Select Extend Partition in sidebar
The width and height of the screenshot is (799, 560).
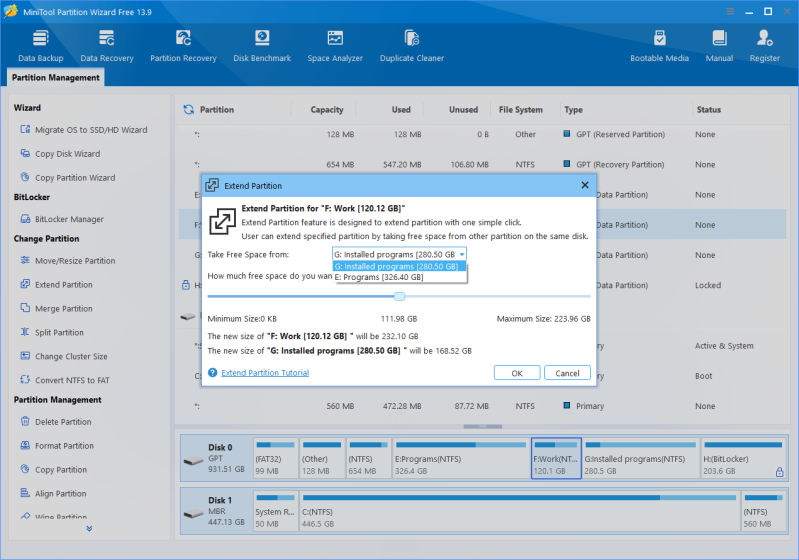(x=57, y=285)
